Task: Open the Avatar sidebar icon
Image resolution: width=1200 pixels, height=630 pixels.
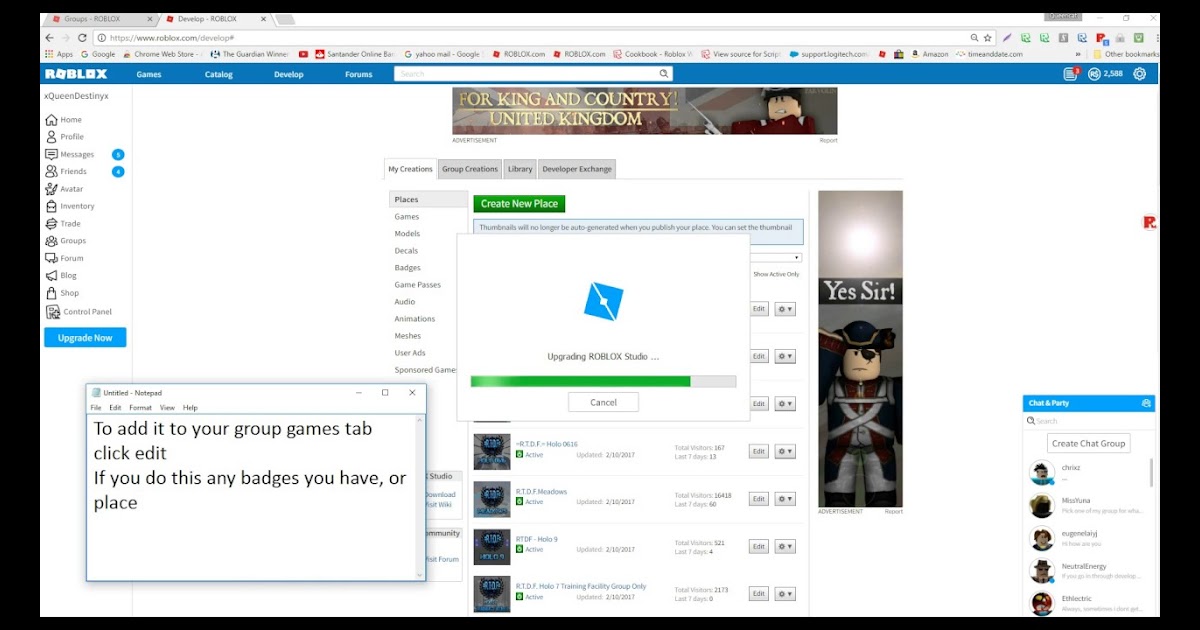Action: (51, 189)
